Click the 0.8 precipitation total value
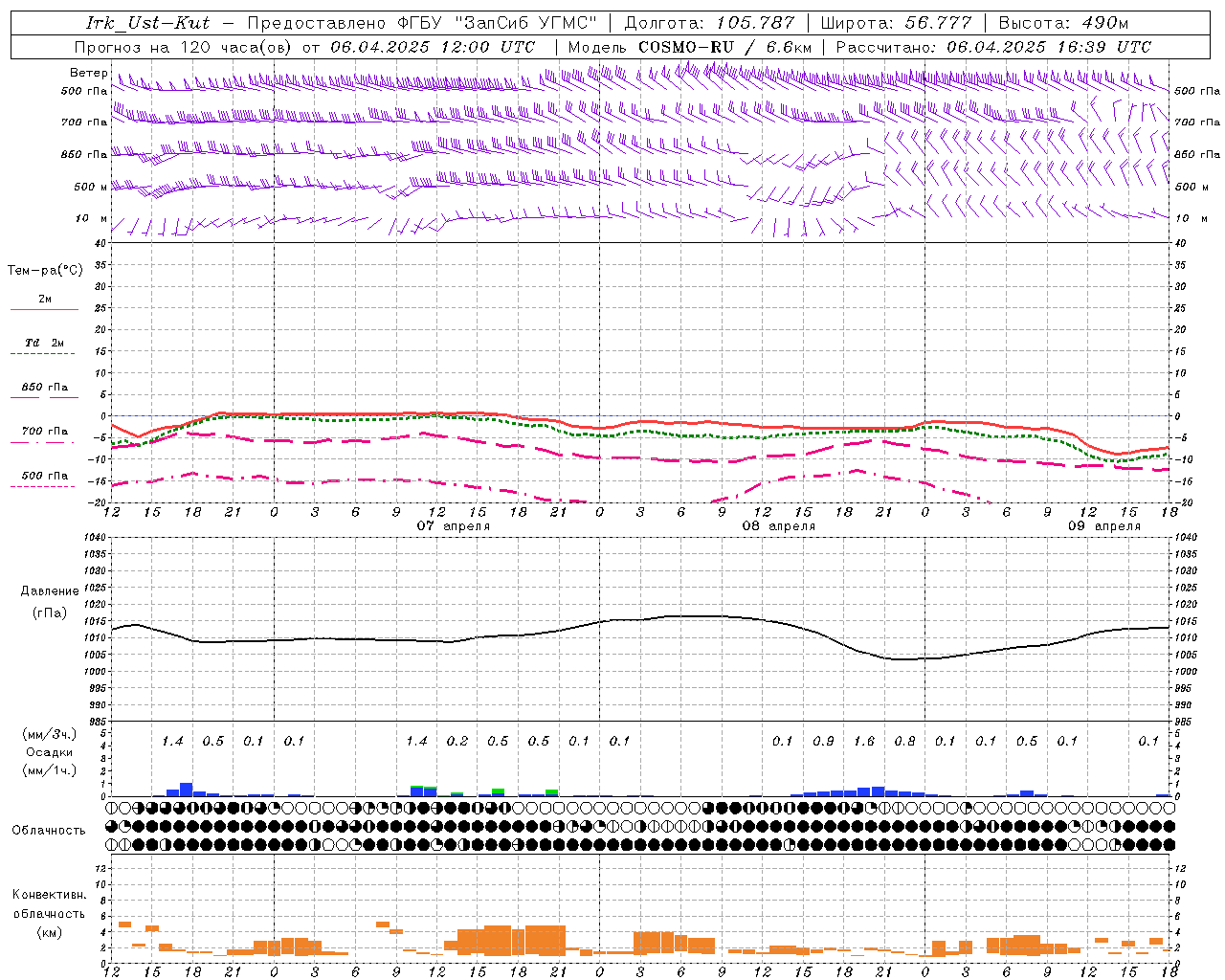The height and width of the screenshot is (980, 1225). [x=904, y=742]
